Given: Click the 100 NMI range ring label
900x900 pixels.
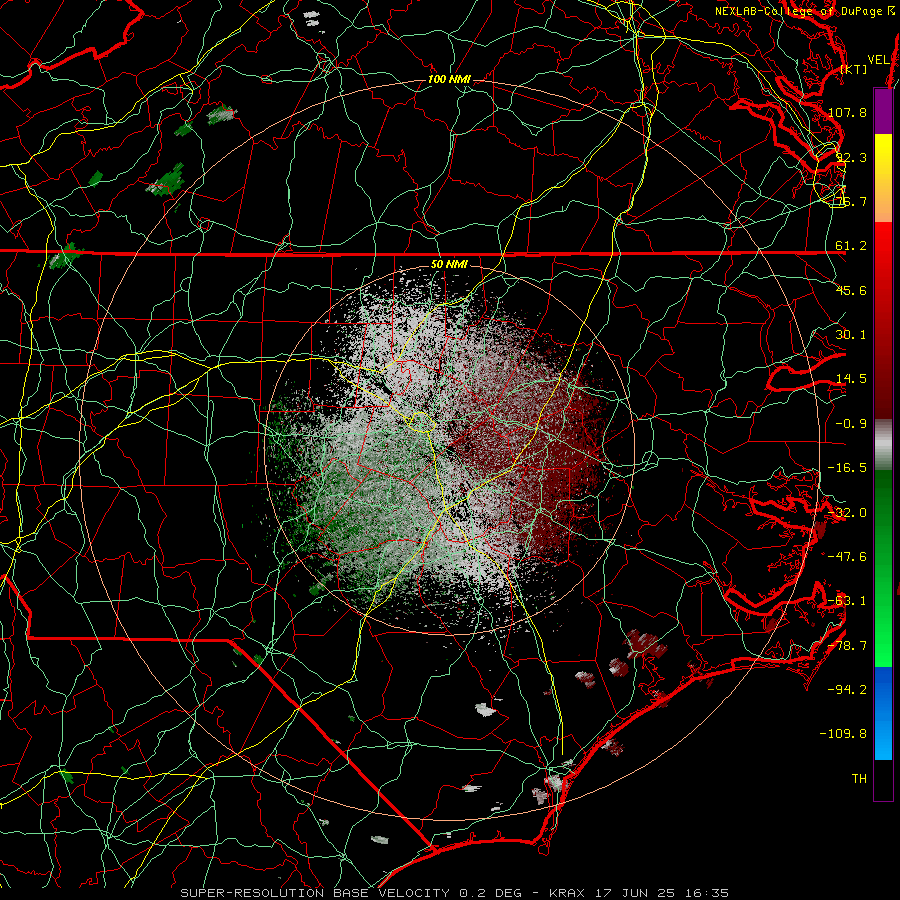Looking at the screenshot, I should point(449,79).
